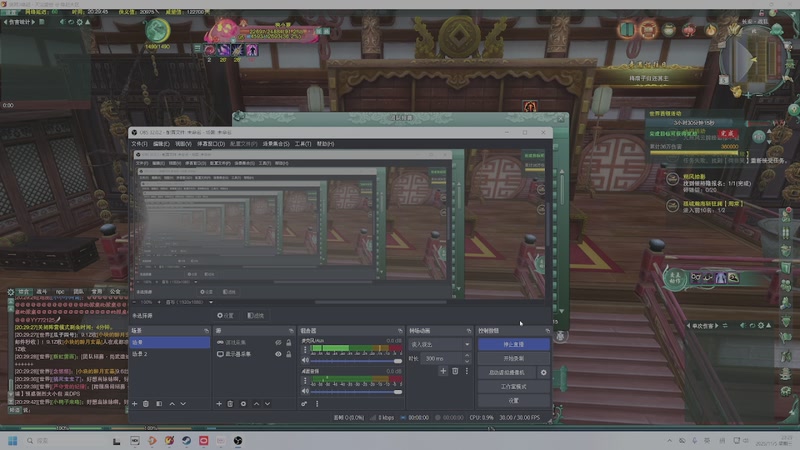Switch game chat to npc tab
This screenshot has height=450, width=800.
60,292
